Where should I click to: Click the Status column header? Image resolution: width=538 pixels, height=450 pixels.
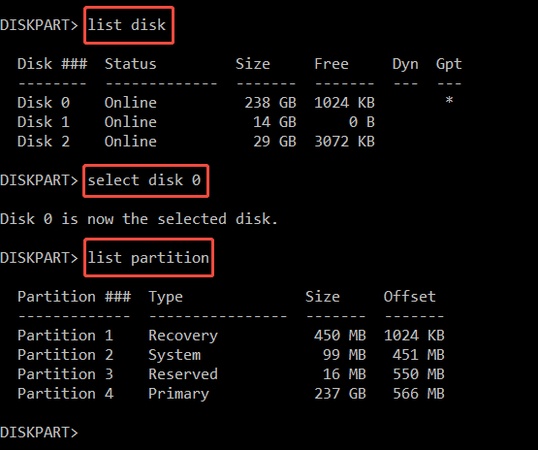130,64
